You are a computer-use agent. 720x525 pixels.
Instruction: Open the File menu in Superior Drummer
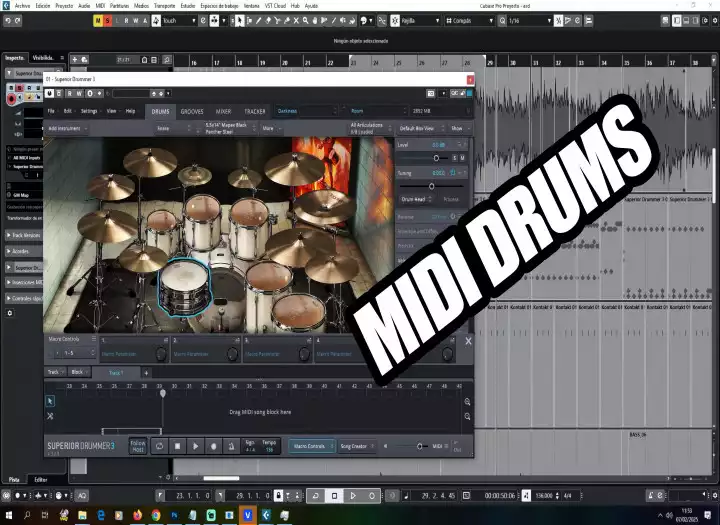click(51, 111)
